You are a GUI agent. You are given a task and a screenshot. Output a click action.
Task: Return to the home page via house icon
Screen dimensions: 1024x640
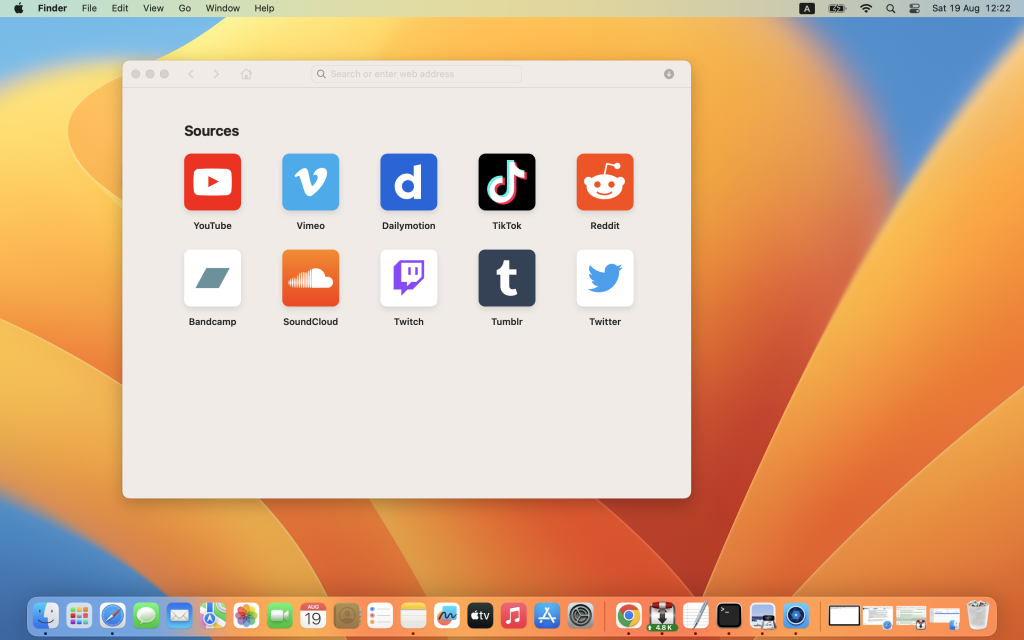pos(246,74)
